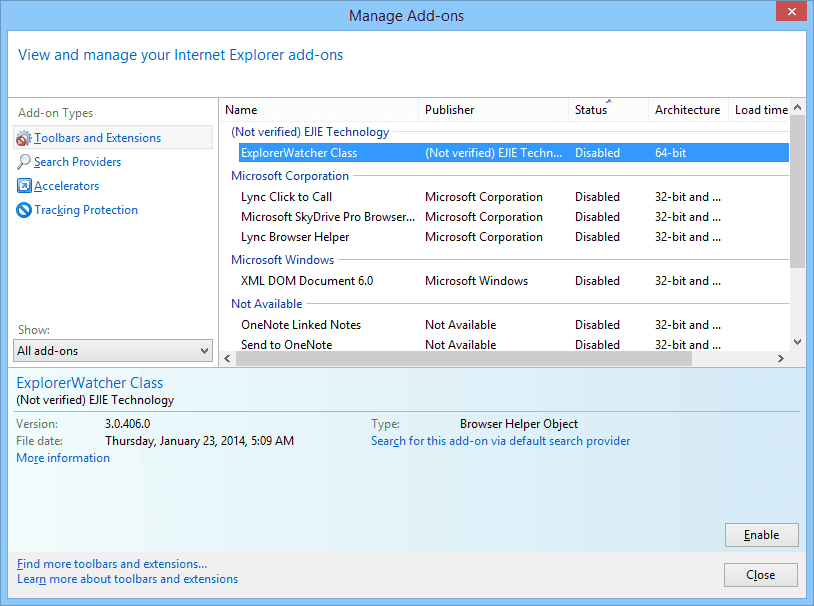Image resolution: width=814 pixels, height=606 pixels.
Task: Search for this add-on via default provider
Action: pos(500,441)
